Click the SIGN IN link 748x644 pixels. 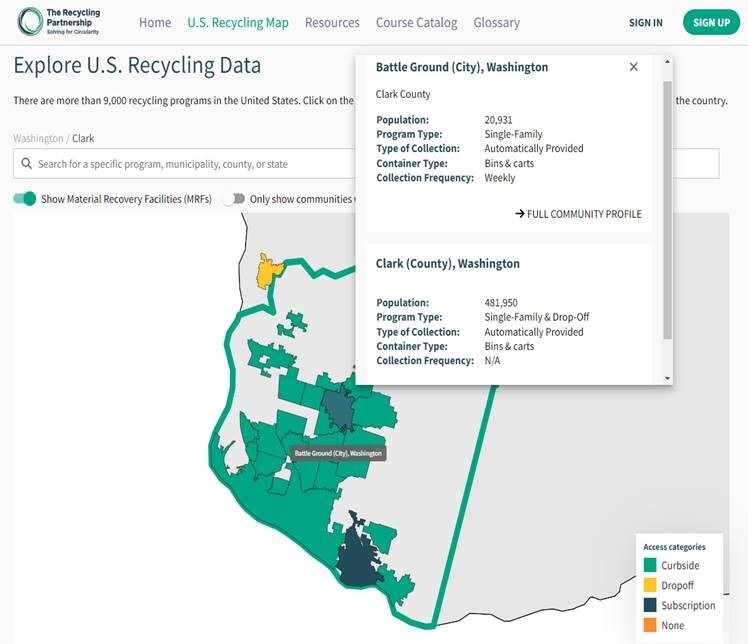[645, 23]
